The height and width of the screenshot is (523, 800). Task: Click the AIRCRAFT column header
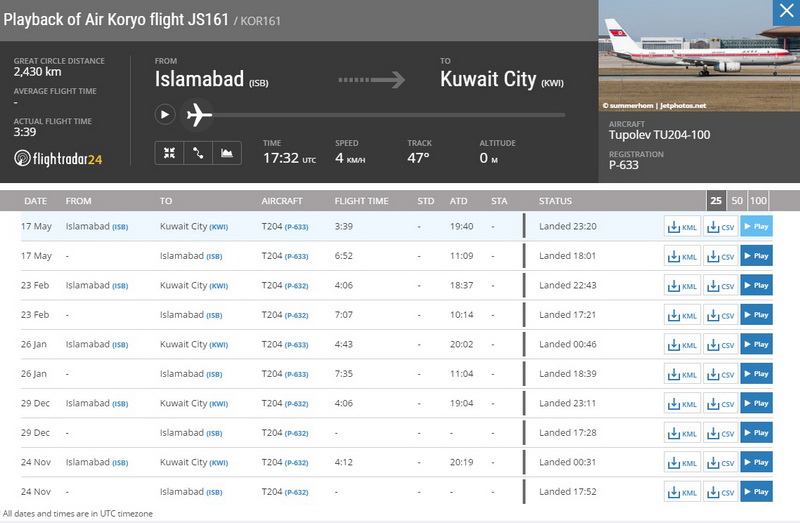point(282,201)
